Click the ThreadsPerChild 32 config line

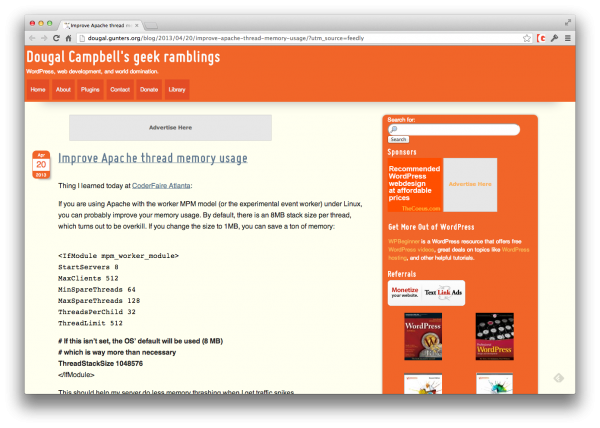tap(97, 312)
